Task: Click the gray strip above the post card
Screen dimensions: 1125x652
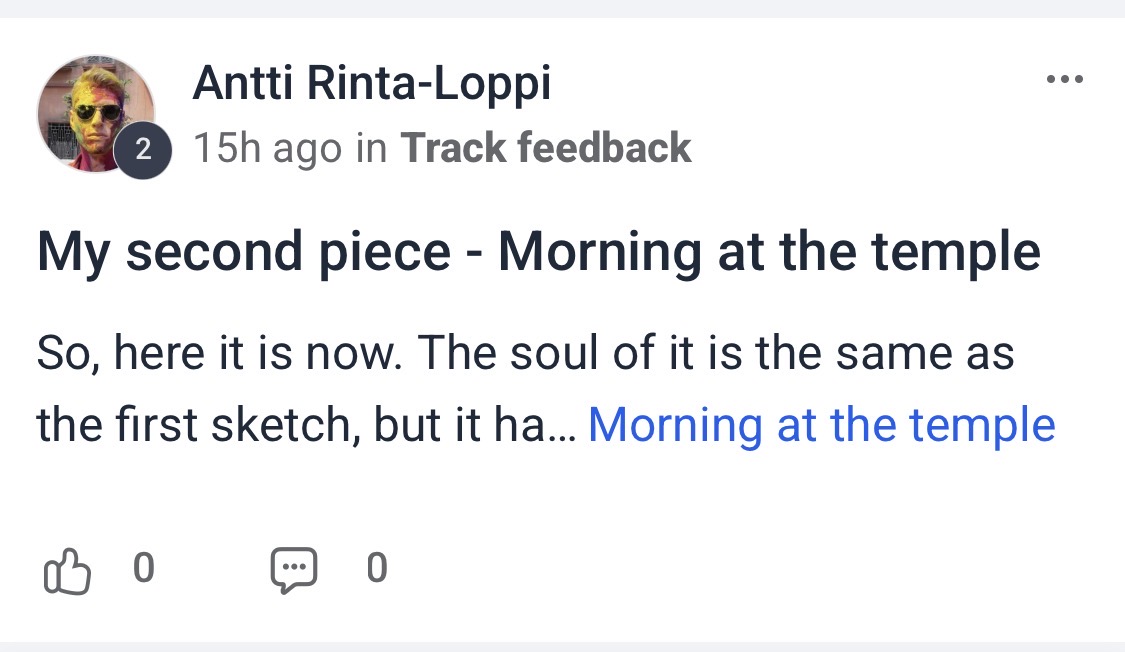Action: [562, 8]
